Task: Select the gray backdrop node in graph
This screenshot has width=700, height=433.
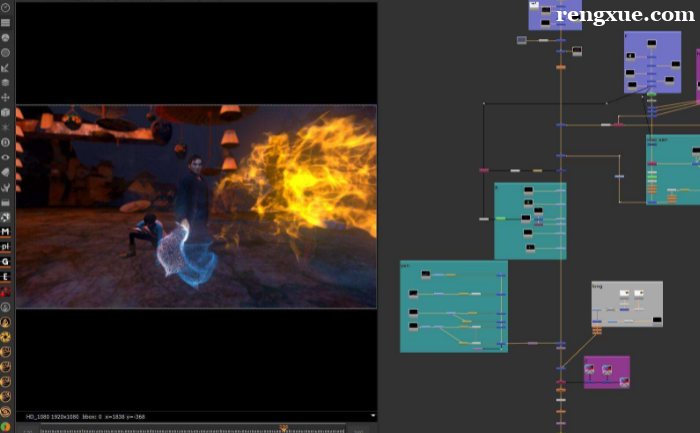Action: [x=627, y=304]
